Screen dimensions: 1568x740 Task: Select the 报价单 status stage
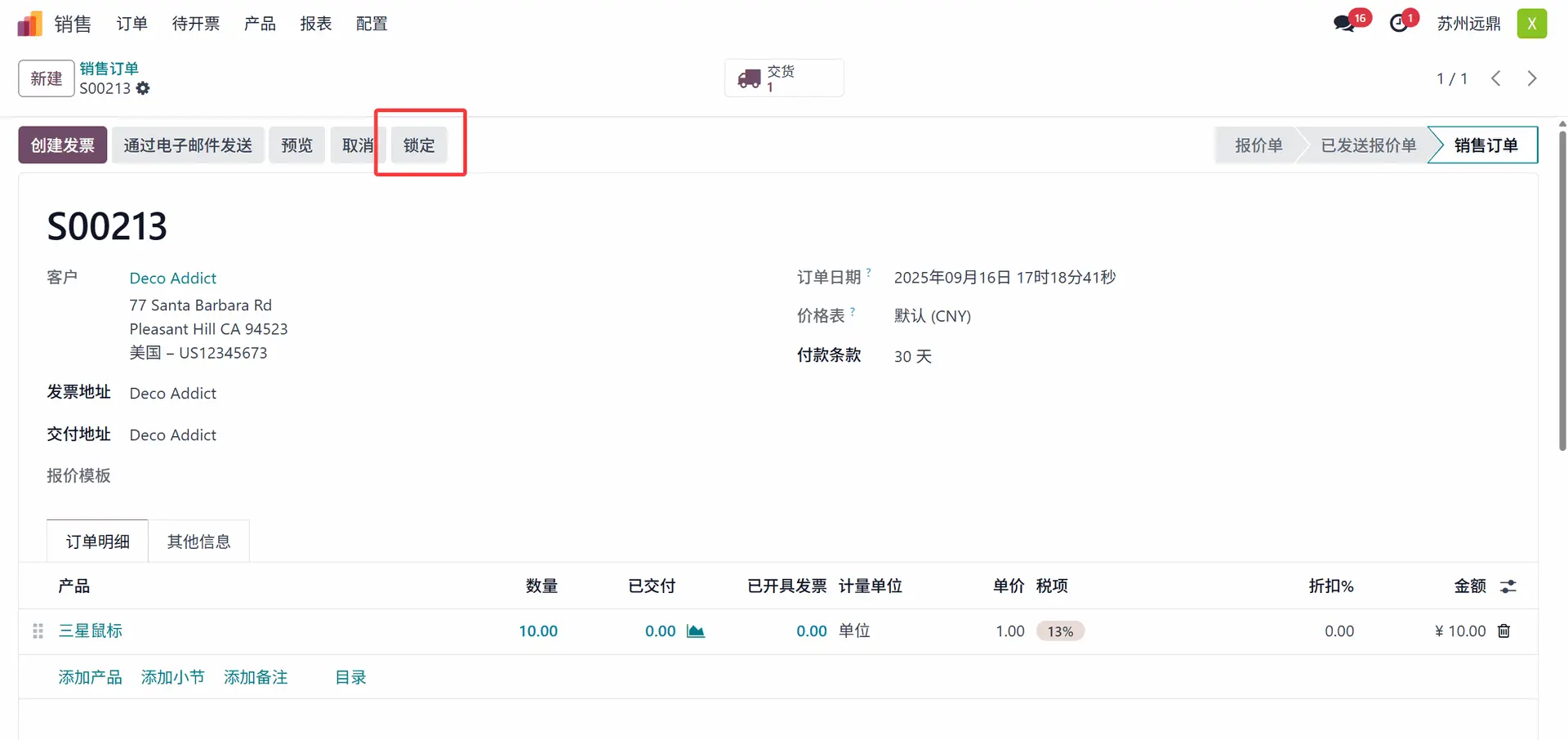1258,145
